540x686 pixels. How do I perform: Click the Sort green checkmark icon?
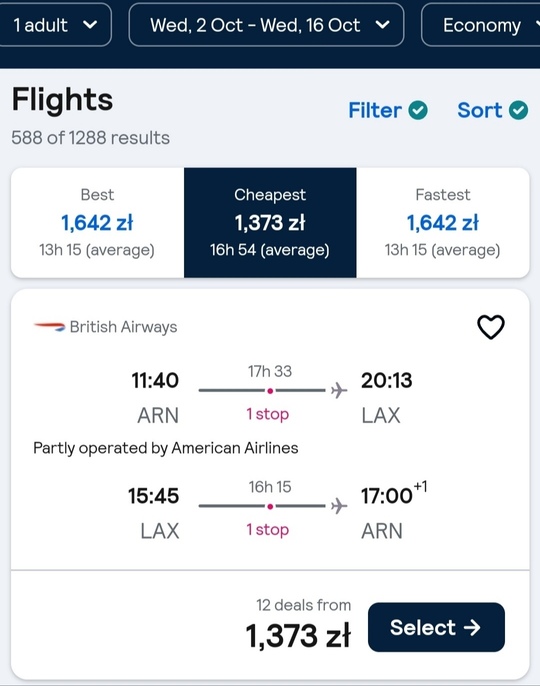click(519, 110)
